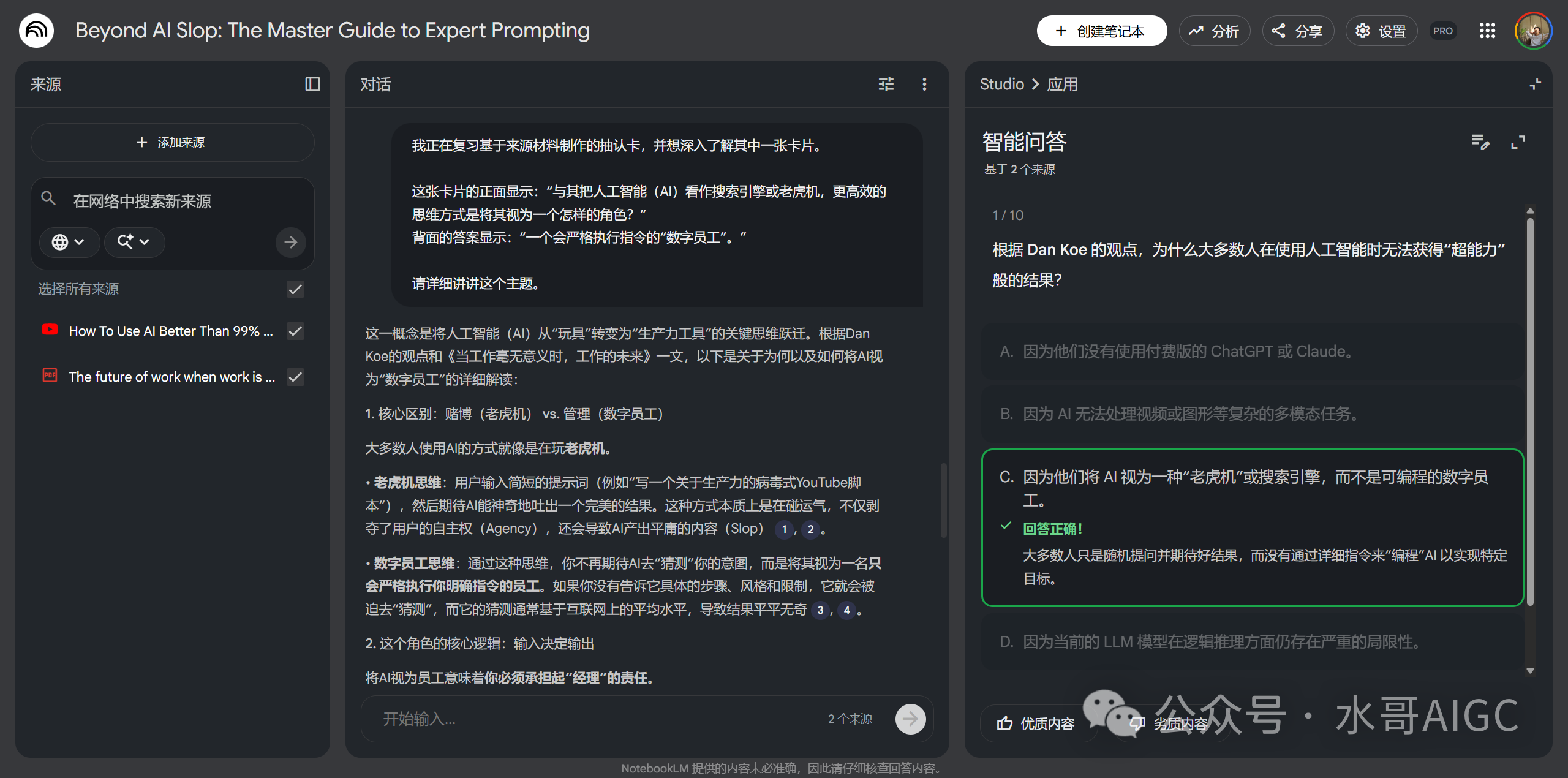Open the web source globe dropdown

[x=68, y=242]
